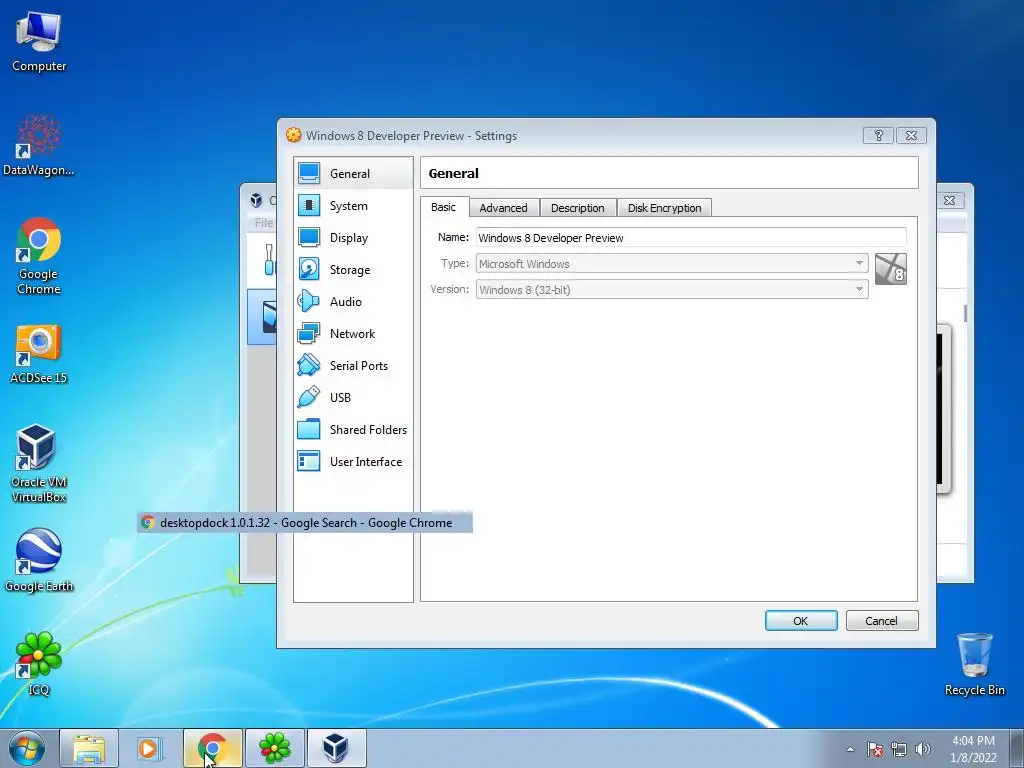Click the Chrome window preview tooltip label
Viewport: 1024px width, 768px height.
point(305,522)
